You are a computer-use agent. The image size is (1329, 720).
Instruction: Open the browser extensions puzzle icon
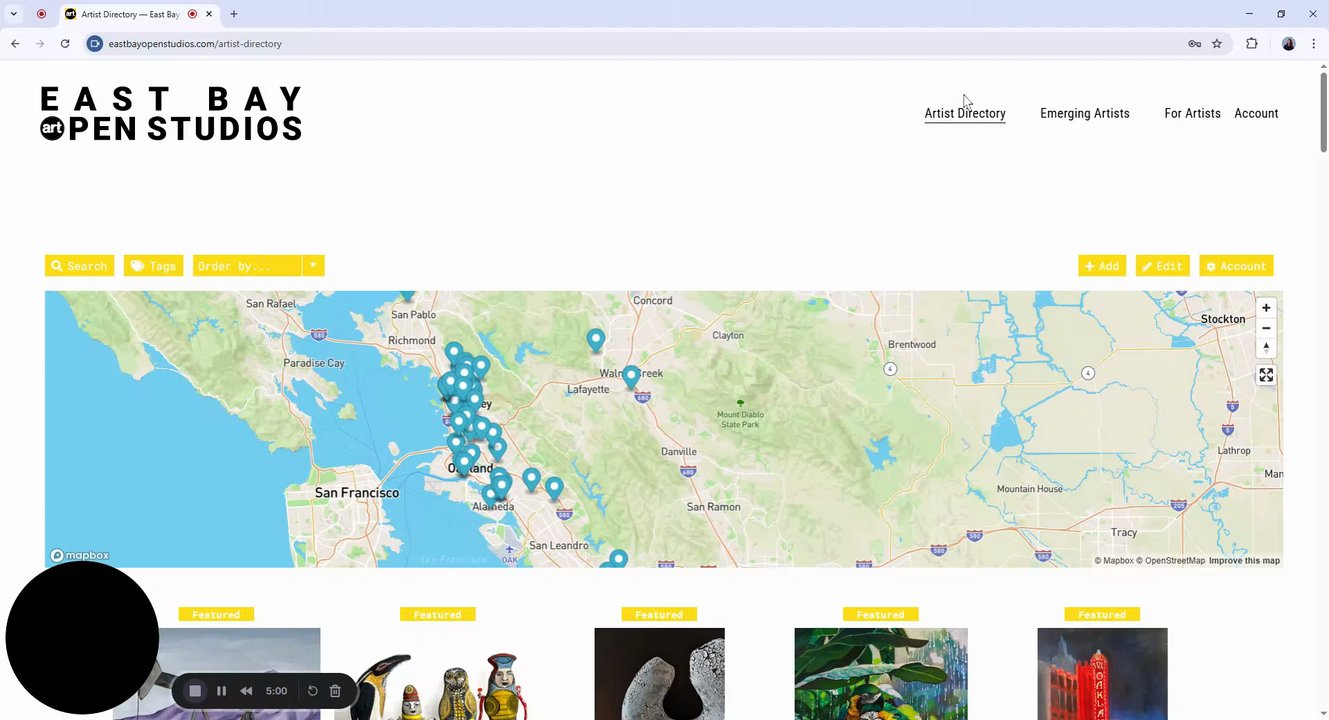coord(1251,44)
